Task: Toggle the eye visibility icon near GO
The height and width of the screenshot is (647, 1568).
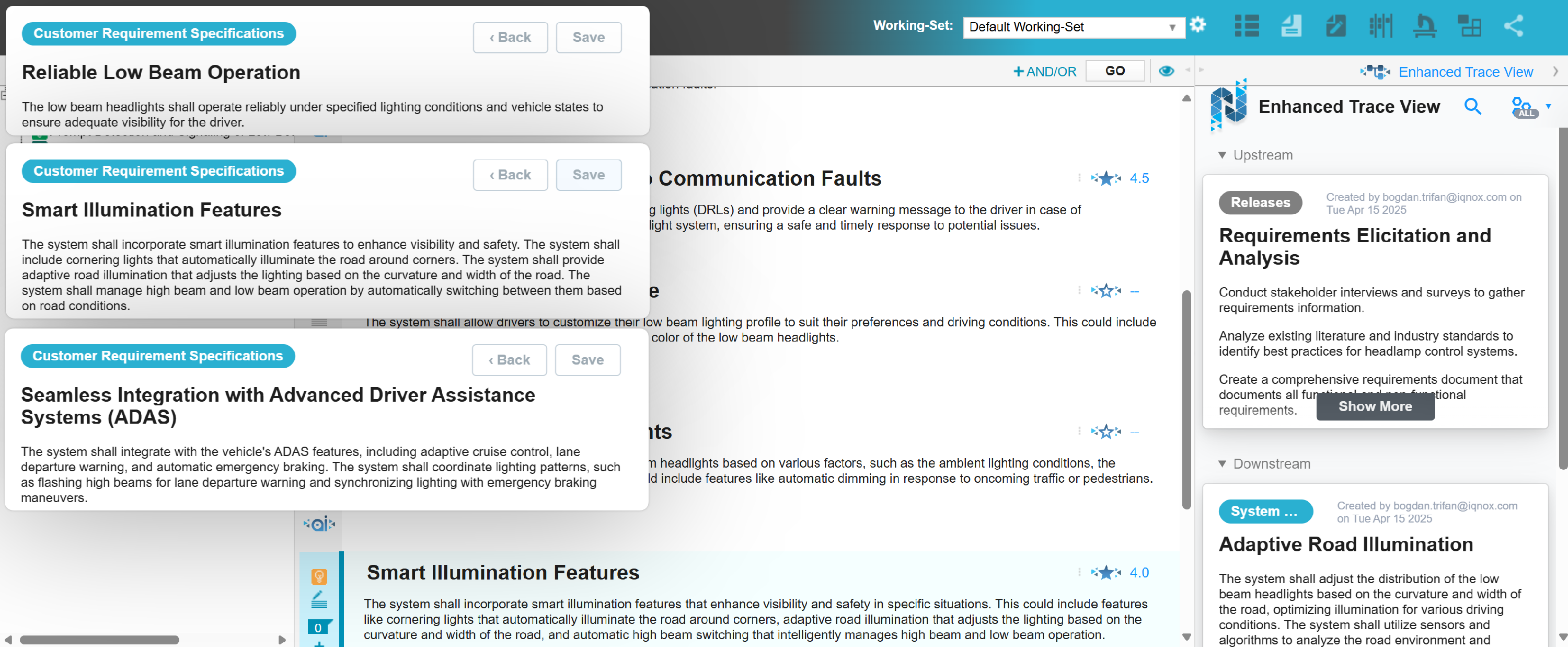Action: click(1166, 71)
